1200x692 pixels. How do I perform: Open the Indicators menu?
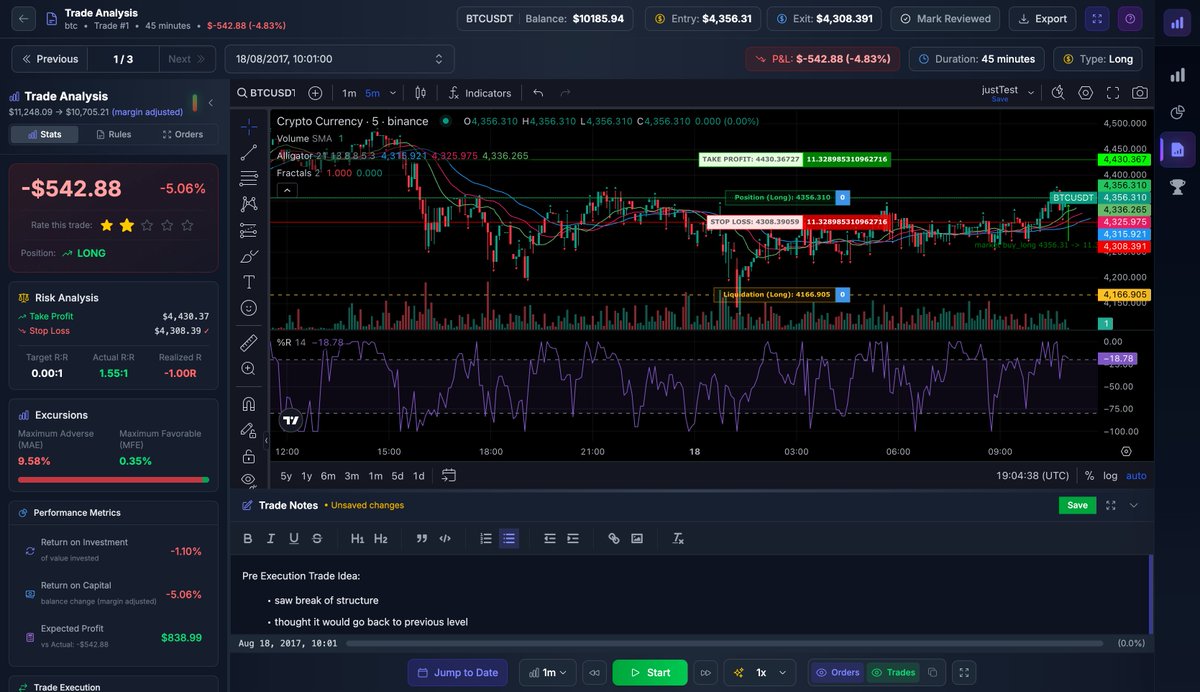pyautogui.click(x=480, y=93)
